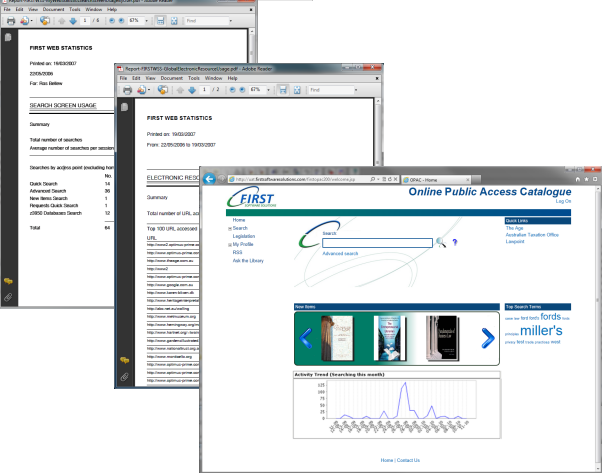Open zoom percentage dropdown in middle Reader window
The height and width of the screenshot is (473, 602).
pyautogui.click(x=268, y=90)
